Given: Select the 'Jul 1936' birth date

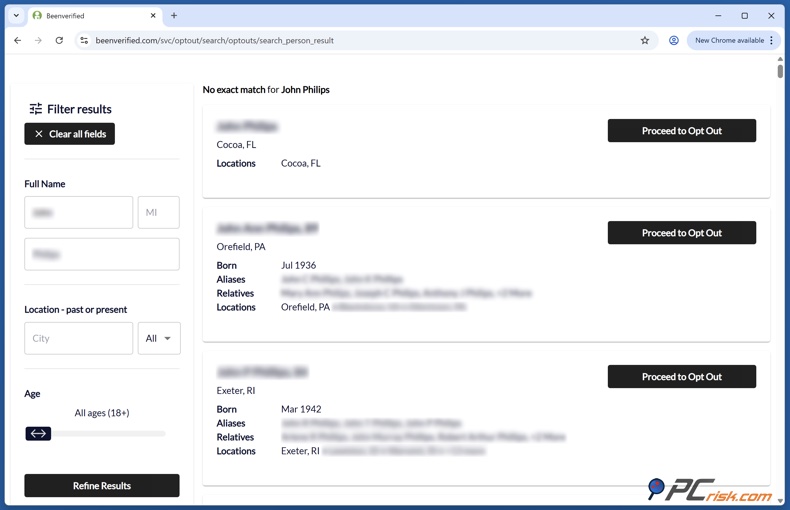Looking at the screenshot, I should pos(298,265).
